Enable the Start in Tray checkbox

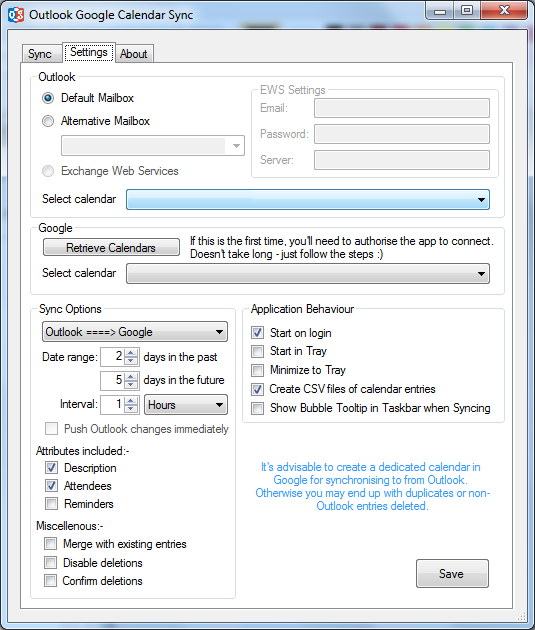[x=257, y=351]
